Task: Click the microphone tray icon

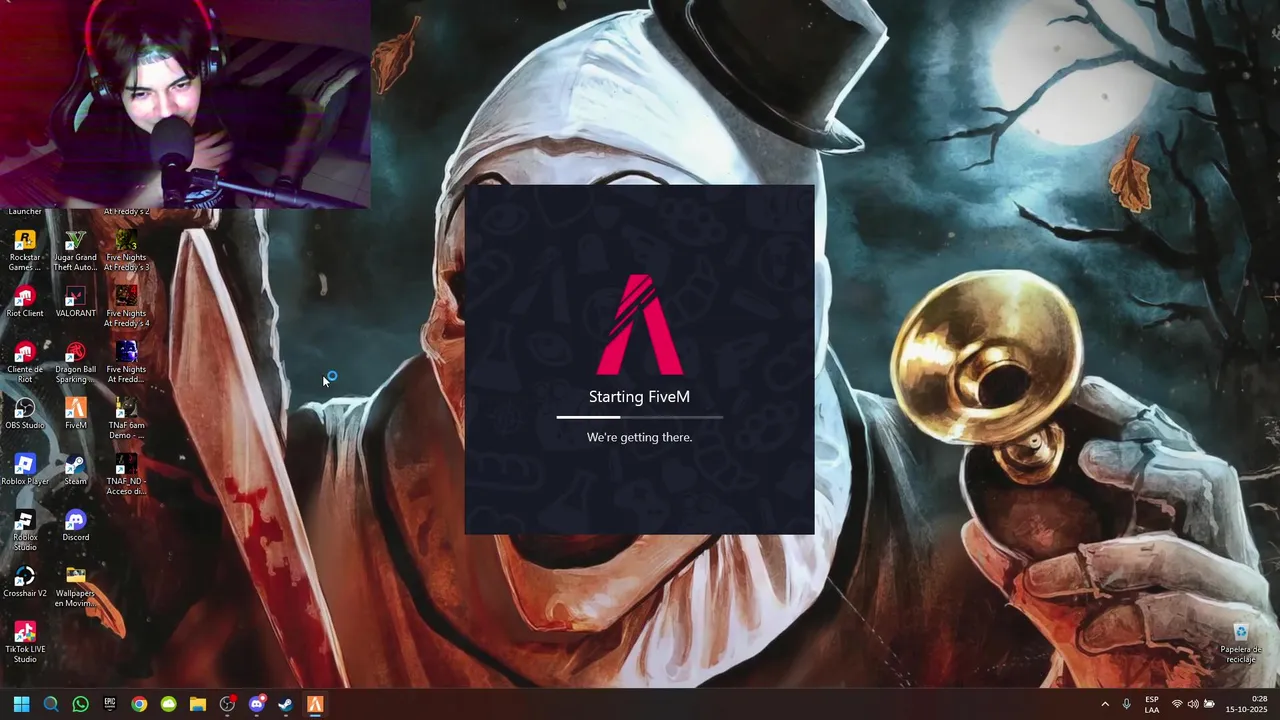Action: point(1127,704)
